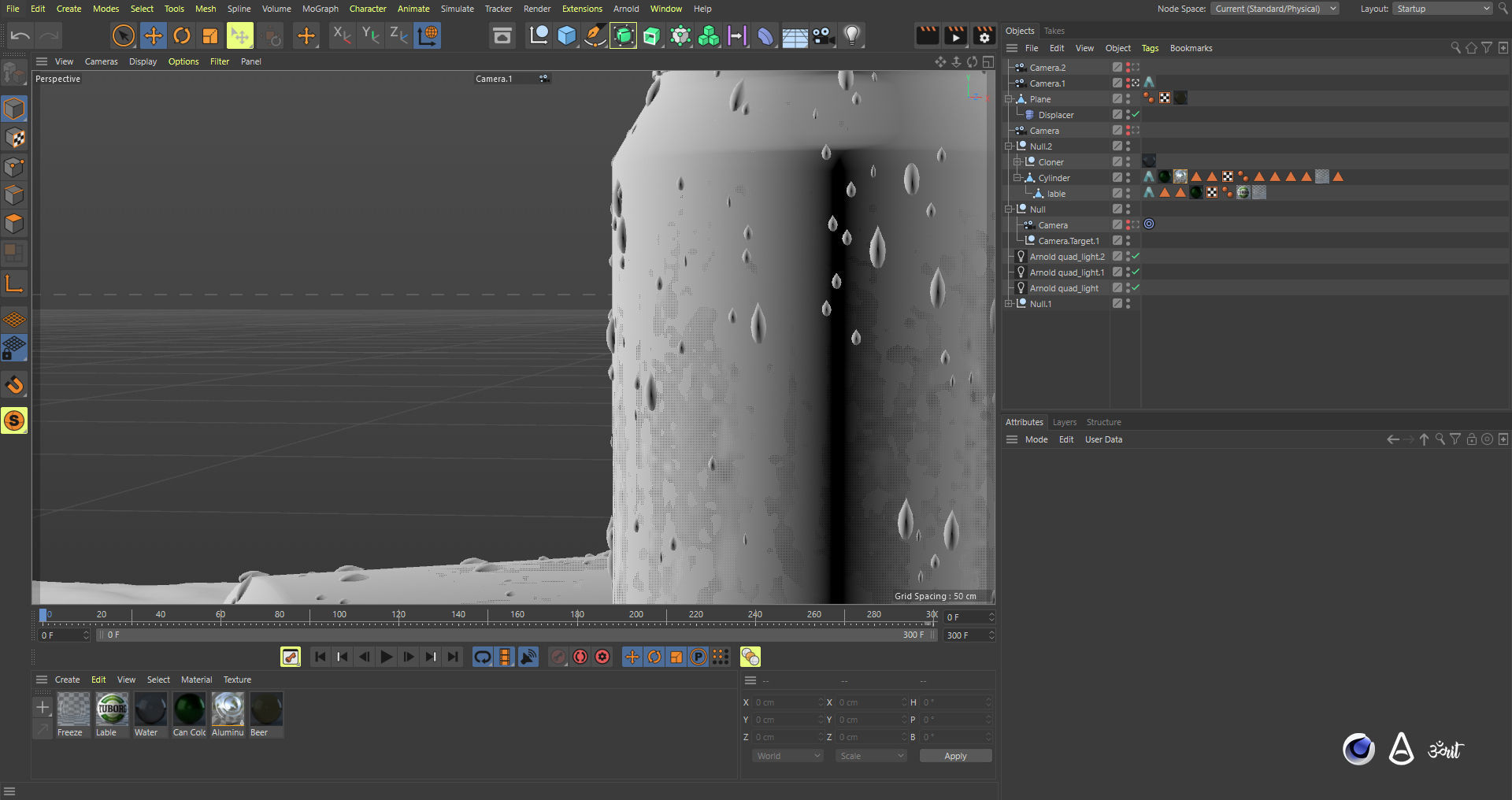The image size is (1512, 800).
Task: Click the Play Forwards button
Action: 386,657
